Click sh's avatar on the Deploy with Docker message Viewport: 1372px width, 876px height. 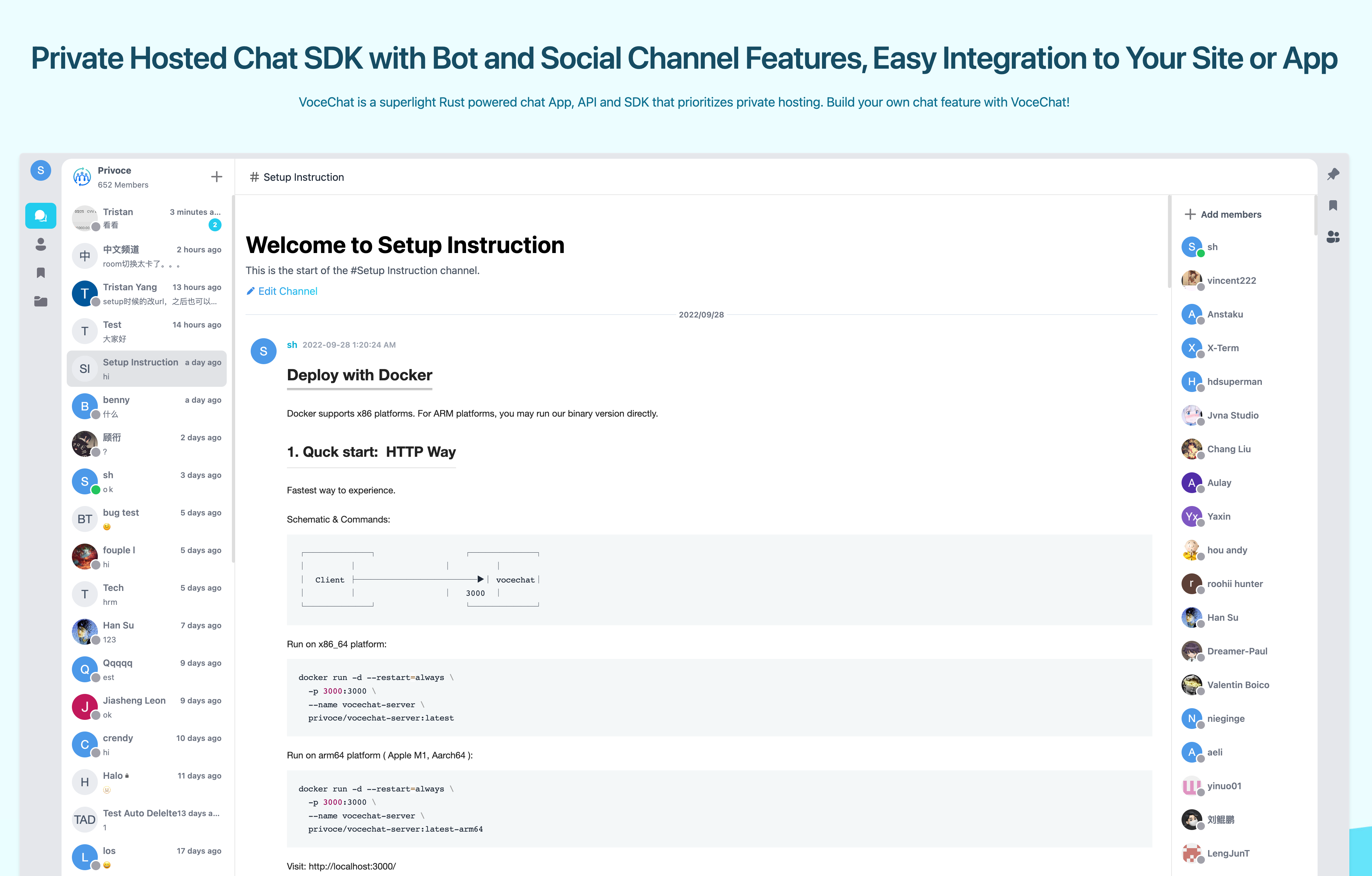(x=263, y=351)
